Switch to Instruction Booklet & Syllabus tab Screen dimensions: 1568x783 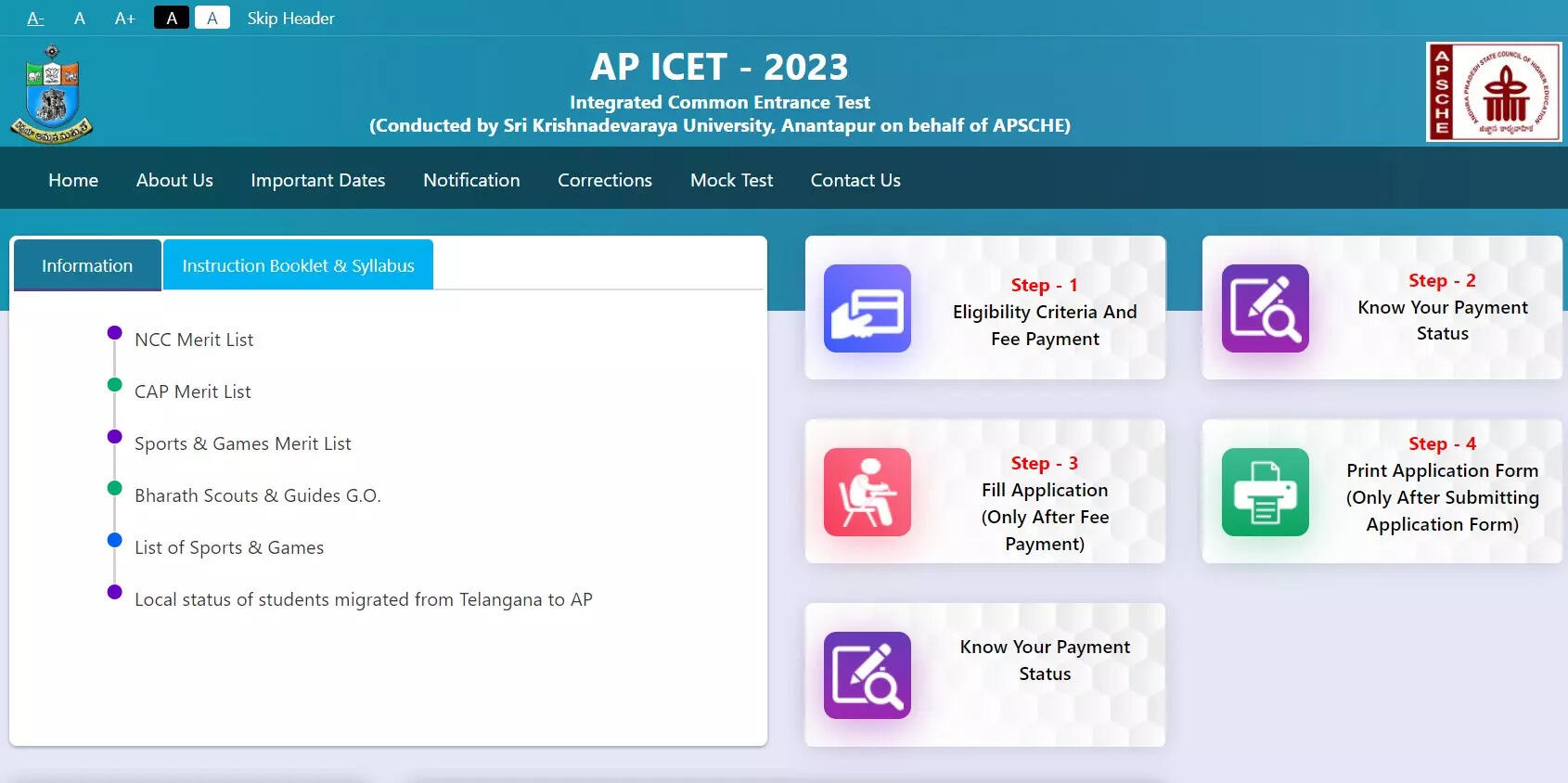pos(298,265)
